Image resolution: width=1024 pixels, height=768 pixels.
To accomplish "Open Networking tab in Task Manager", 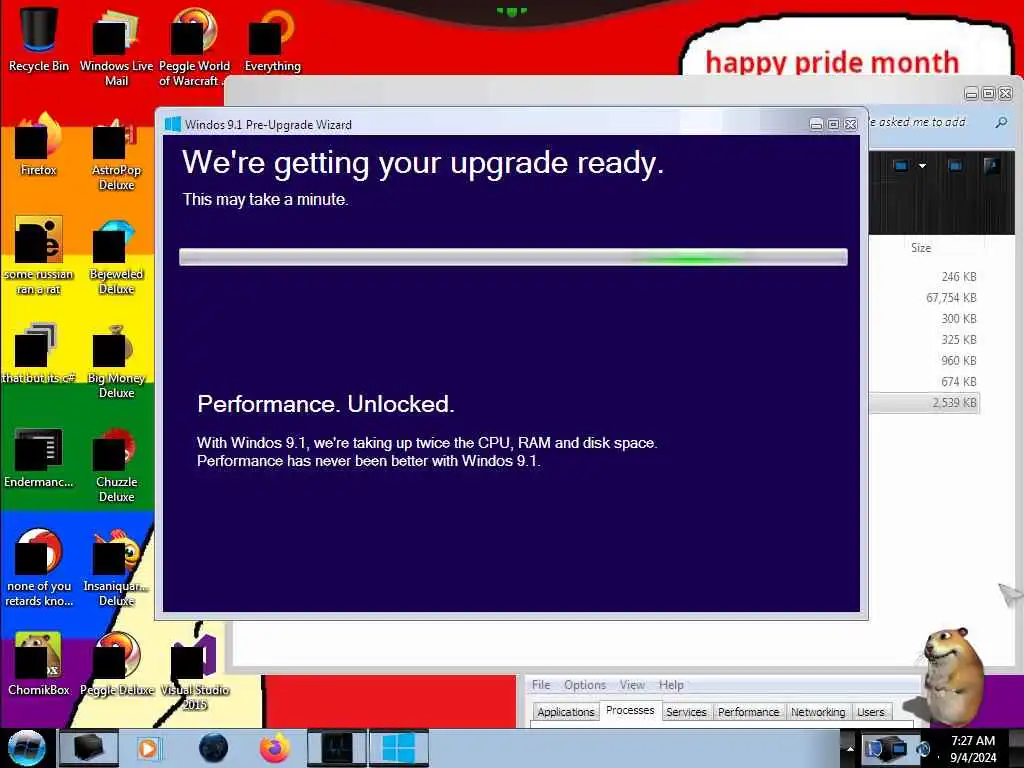I will coord(818,712).
